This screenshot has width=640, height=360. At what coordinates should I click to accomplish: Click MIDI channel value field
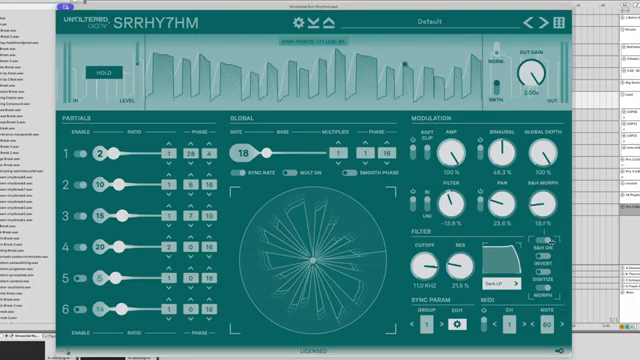[509, 324]
